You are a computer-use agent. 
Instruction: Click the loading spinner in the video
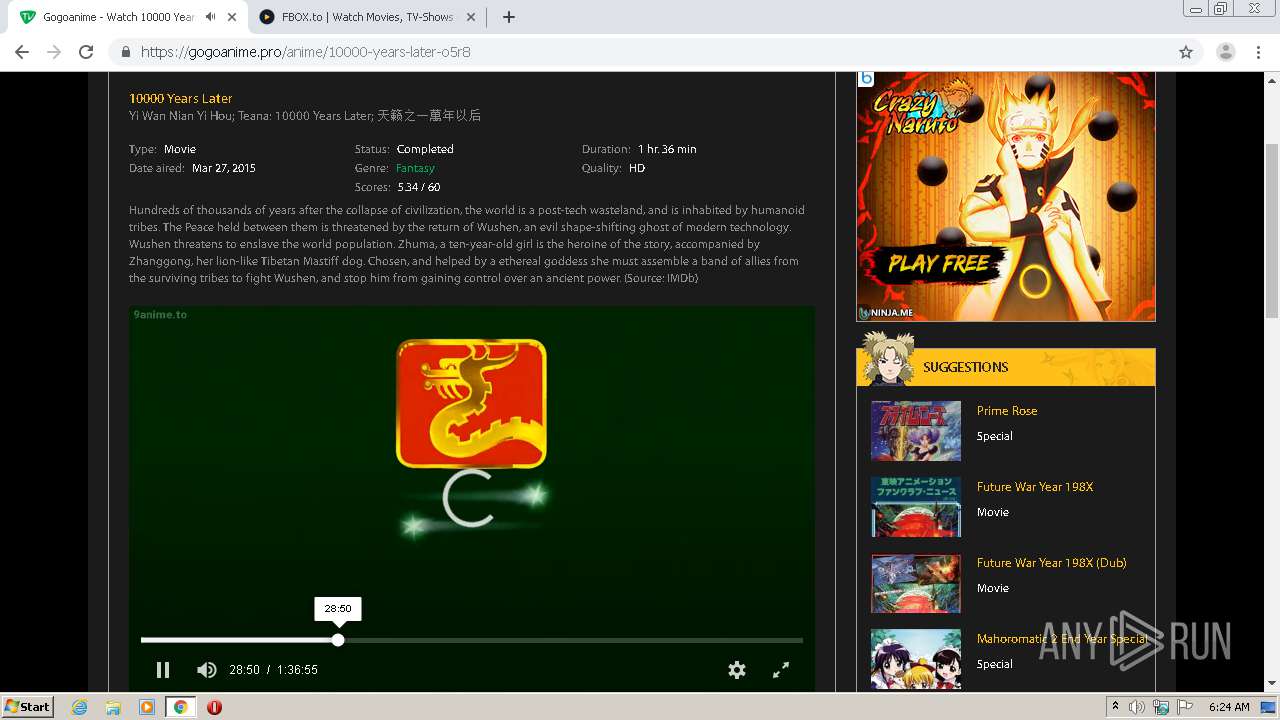tap(468, 499)
